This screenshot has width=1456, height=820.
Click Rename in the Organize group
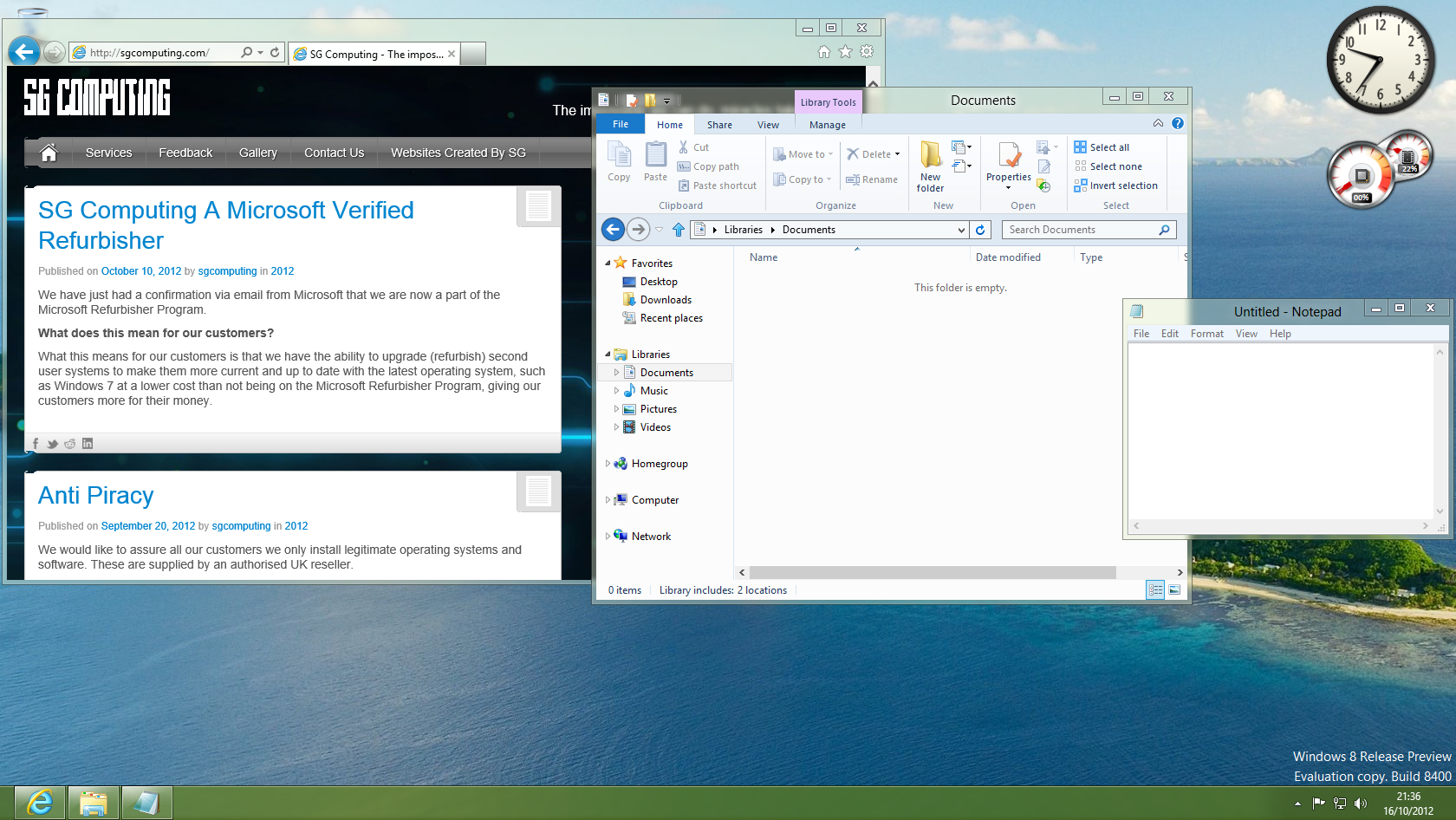(872, 179)
